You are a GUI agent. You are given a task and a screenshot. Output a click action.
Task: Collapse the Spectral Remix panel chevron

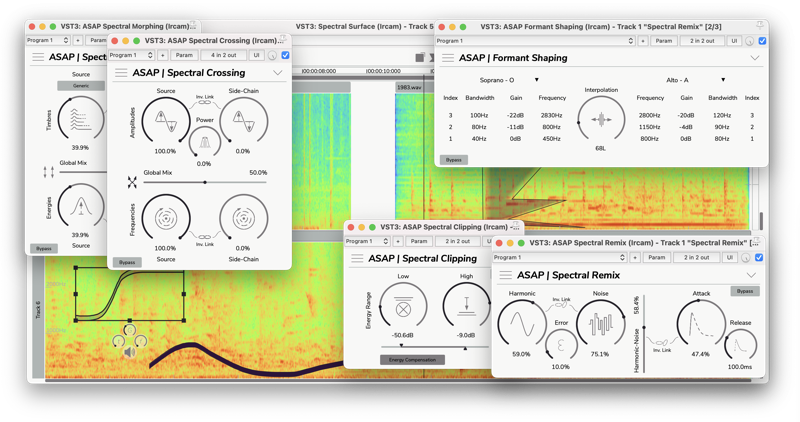(751, 275)
